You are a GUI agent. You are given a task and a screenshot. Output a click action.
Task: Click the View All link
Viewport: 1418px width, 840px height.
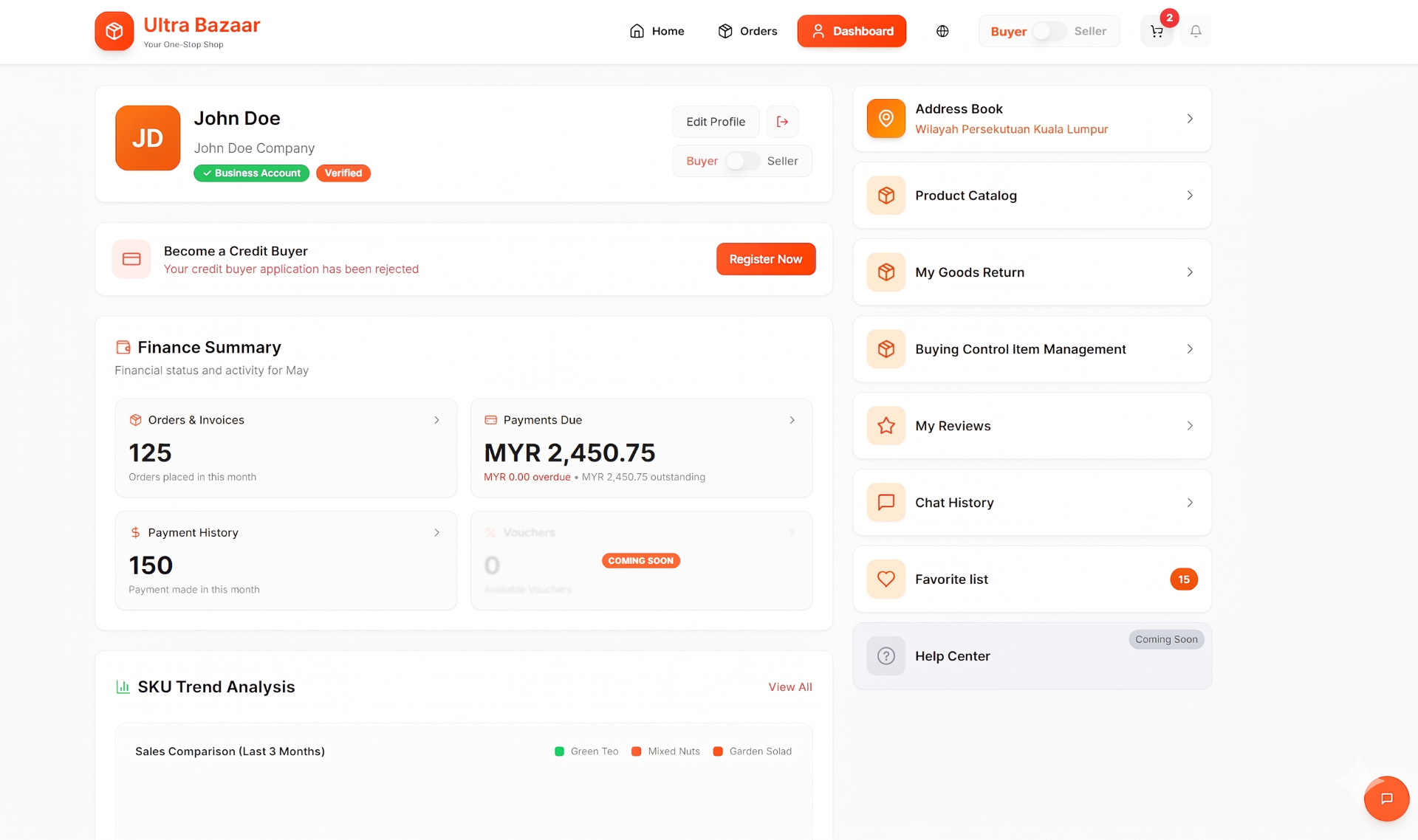790,687
